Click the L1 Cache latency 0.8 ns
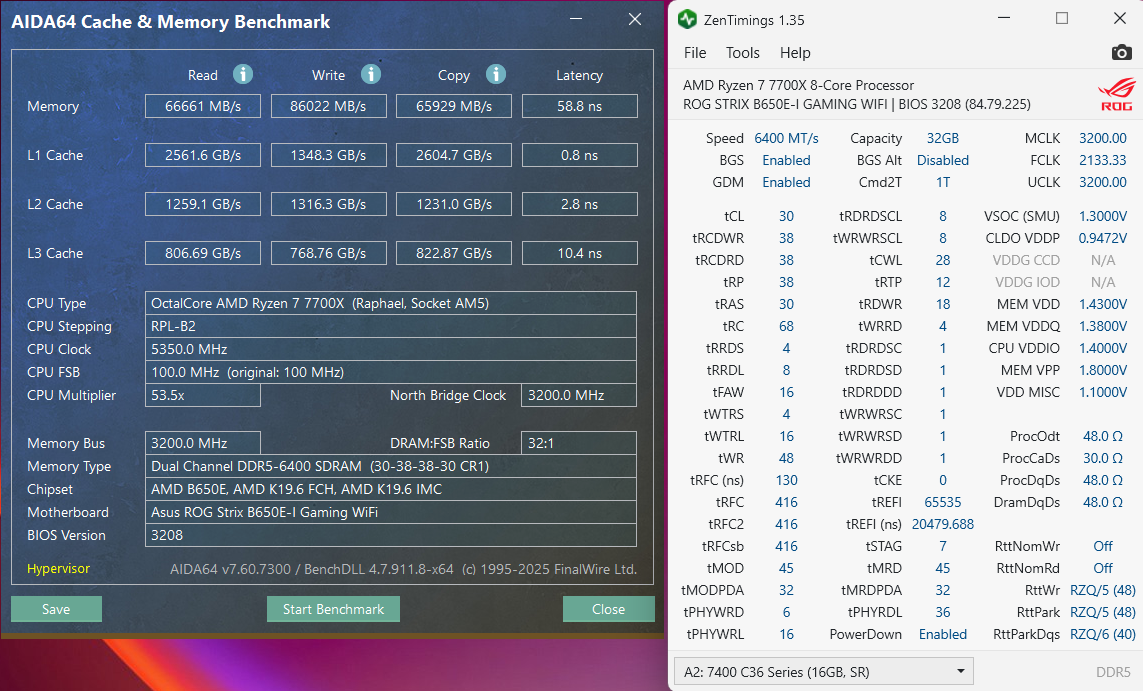This screenshot has height=691, width=1143. [580, 155]
